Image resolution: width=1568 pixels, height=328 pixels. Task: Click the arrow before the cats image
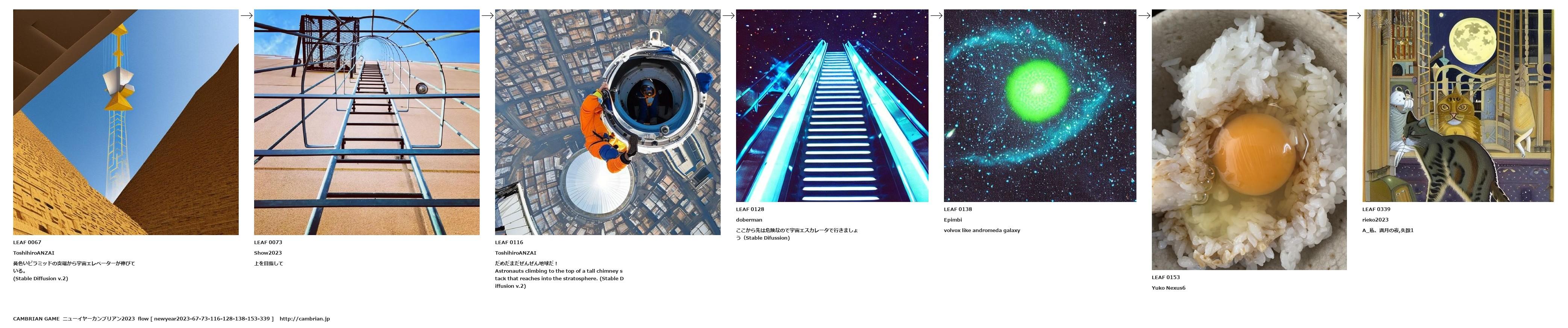pyautogui.click(x=1355, y=16)
